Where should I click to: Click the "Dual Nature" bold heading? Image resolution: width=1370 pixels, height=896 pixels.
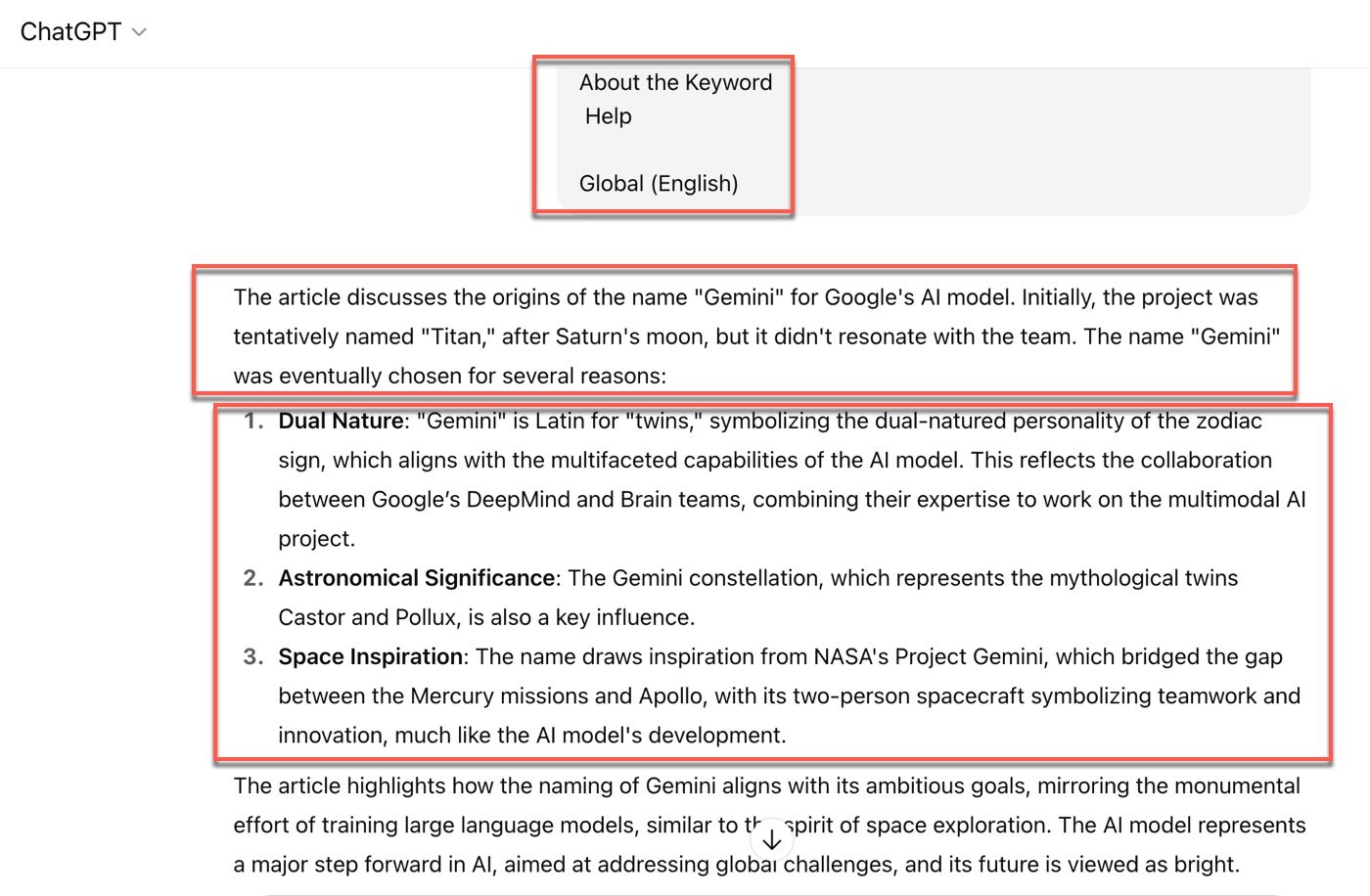(341, 421)
